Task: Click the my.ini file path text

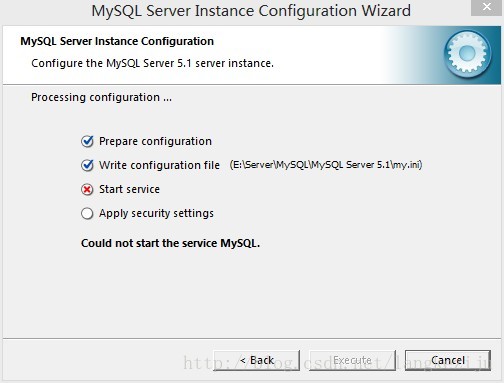Action: [326, 165]
